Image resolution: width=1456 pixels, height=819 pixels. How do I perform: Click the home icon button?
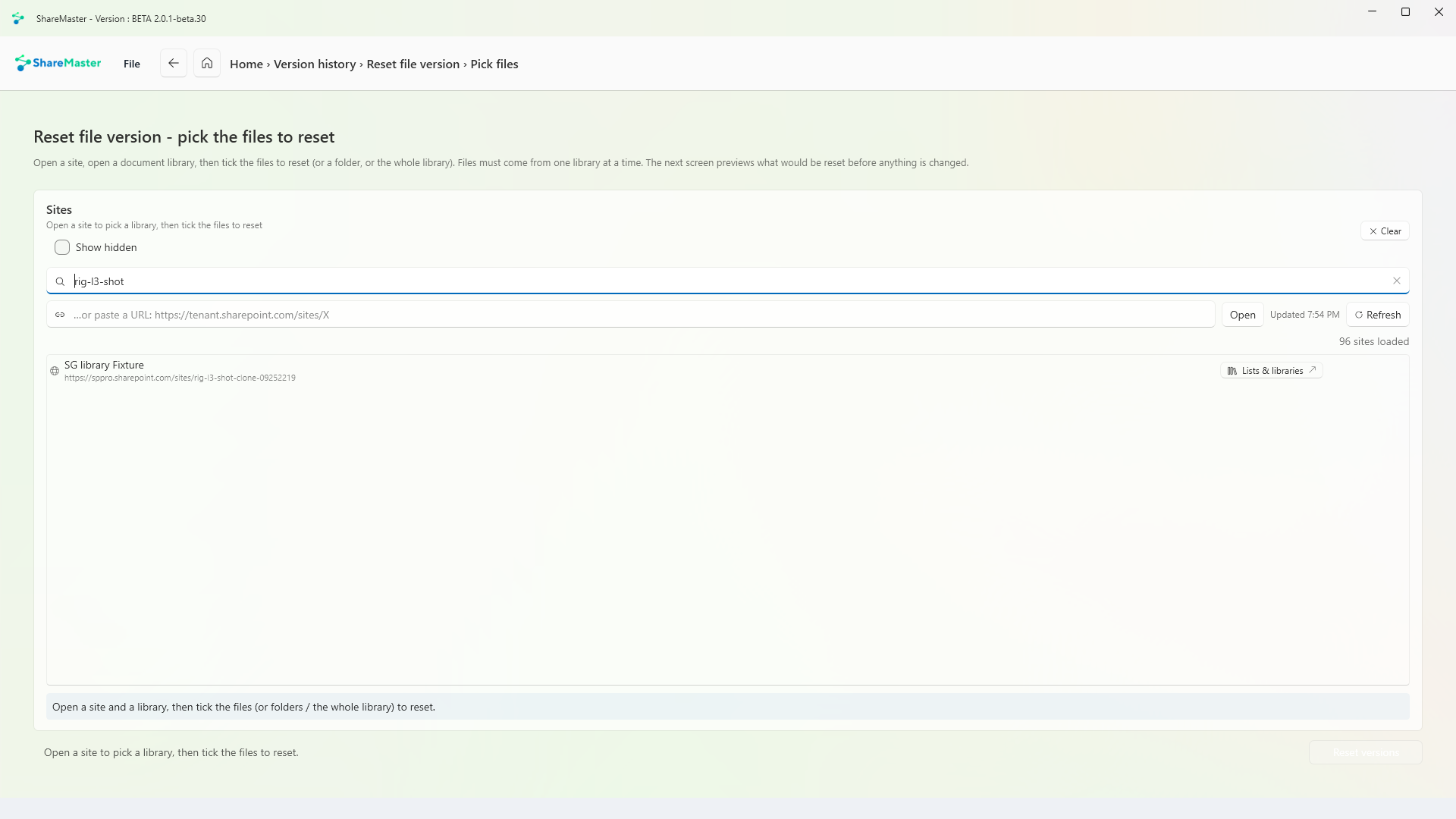(207, 64)
